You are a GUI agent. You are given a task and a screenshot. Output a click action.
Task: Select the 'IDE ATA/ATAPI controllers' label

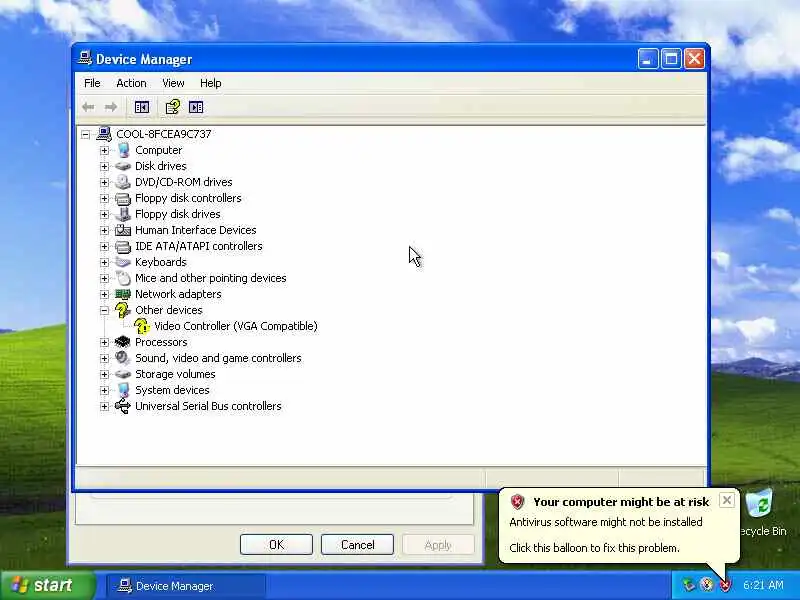[x=198, y=246]
